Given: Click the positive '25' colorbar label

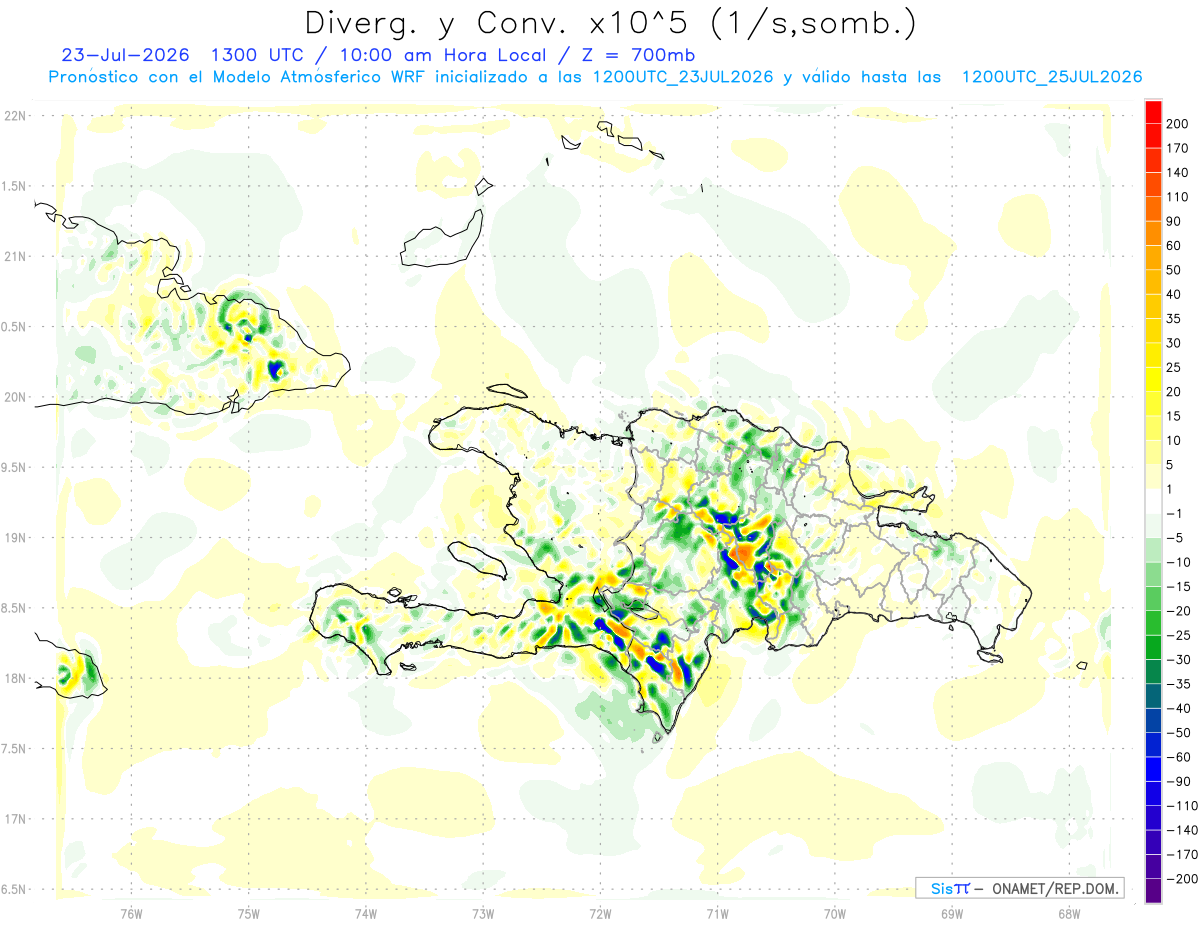Looking at the screenshot, I should 1176,367.
